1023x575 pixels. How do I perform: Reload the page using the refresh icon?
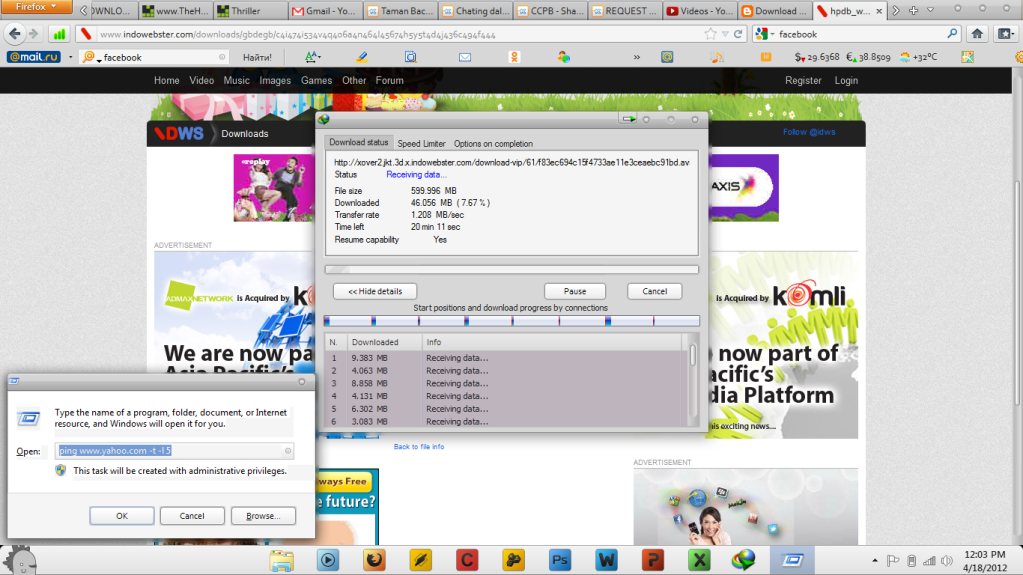[x=738, y=34]
